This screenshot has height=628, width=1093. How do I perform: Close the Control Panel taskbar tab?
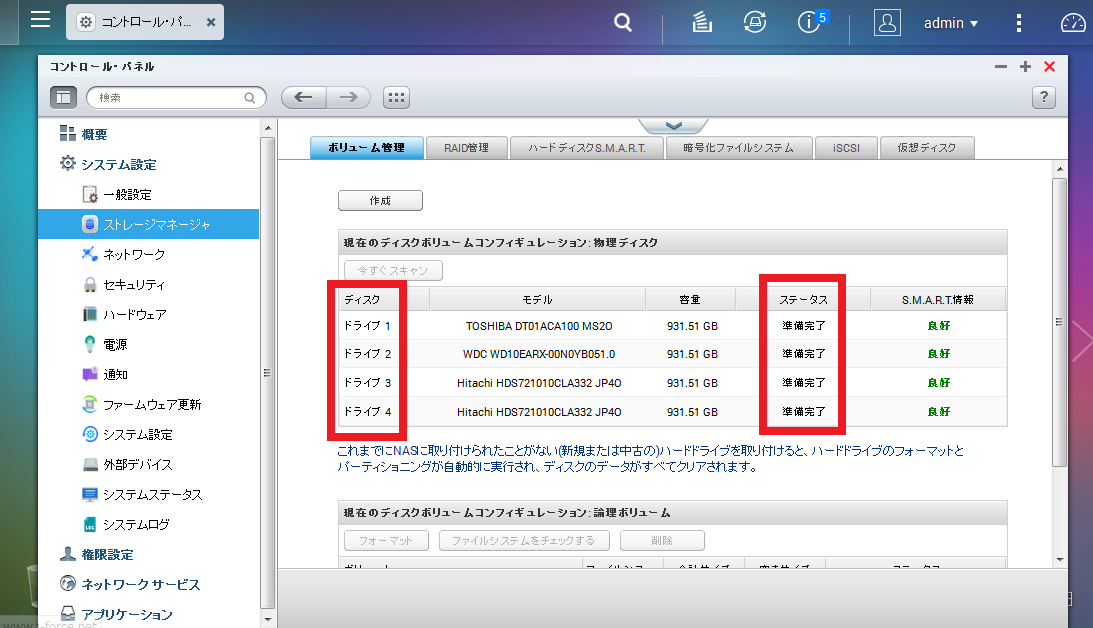point(211,22)
